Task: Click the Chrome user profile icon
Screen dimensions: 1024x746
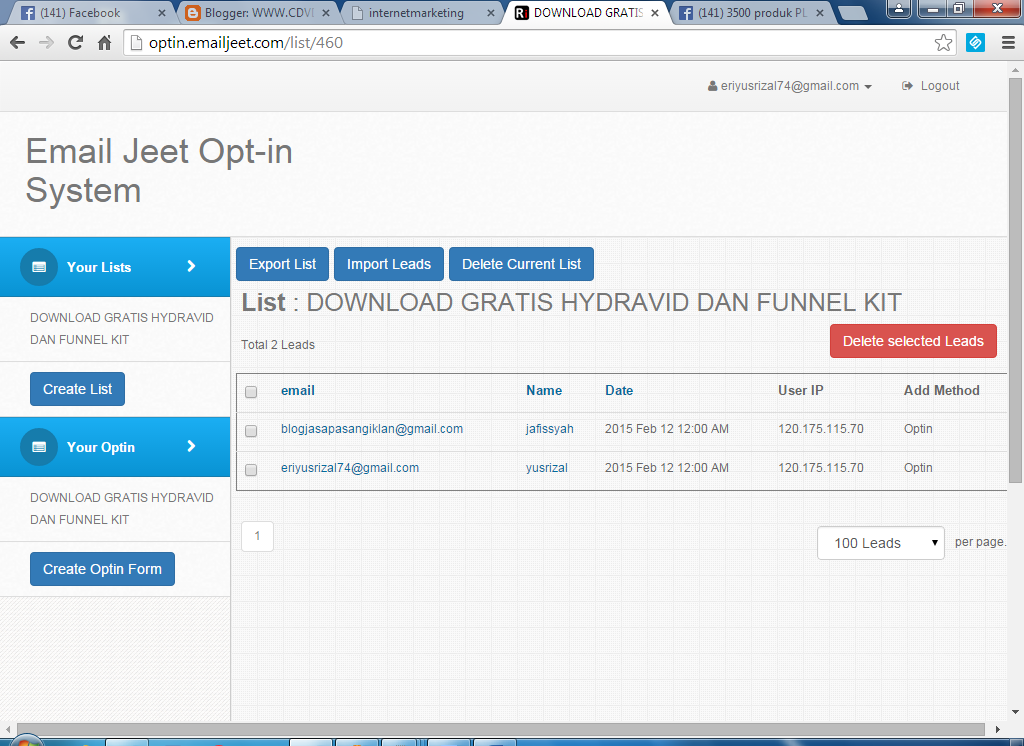Action: click(899, 8)
